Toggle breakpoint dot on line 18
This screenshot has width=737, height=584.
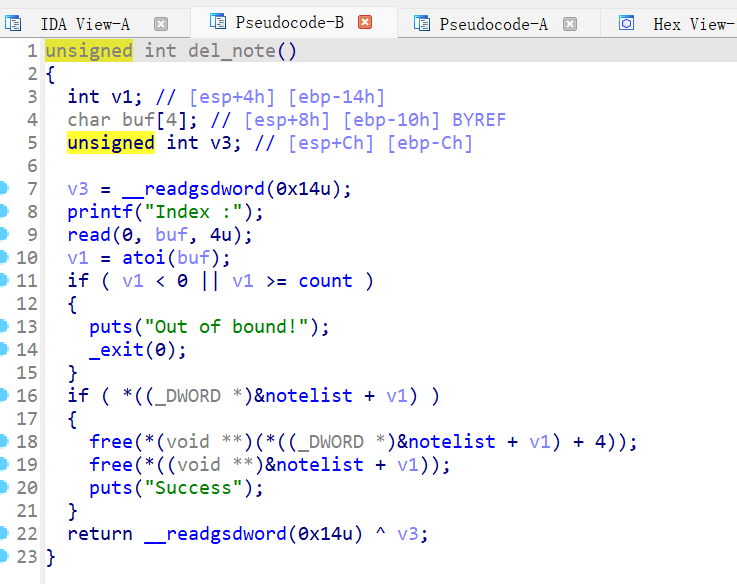[x=4, y=441]
